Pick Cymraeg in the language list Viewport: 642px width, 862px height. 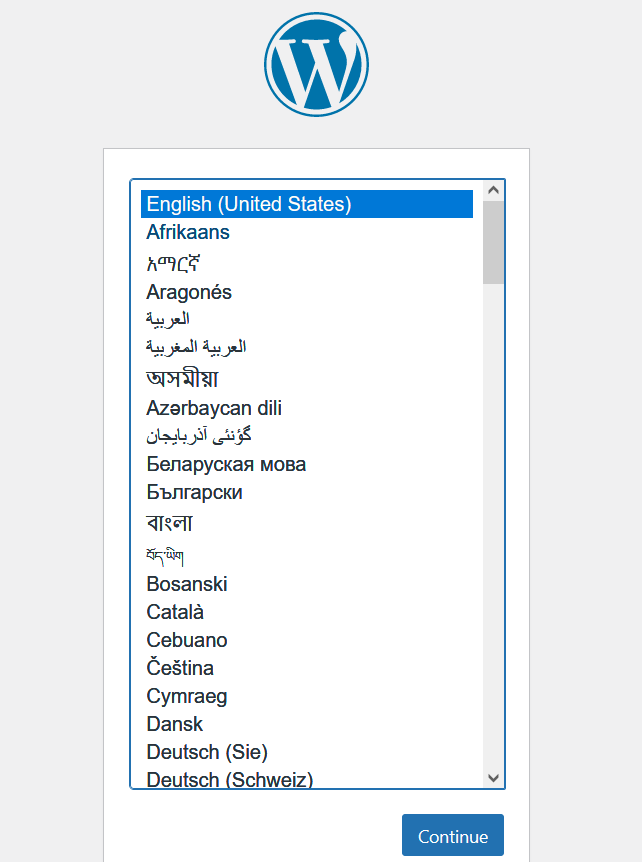point(187,696)
